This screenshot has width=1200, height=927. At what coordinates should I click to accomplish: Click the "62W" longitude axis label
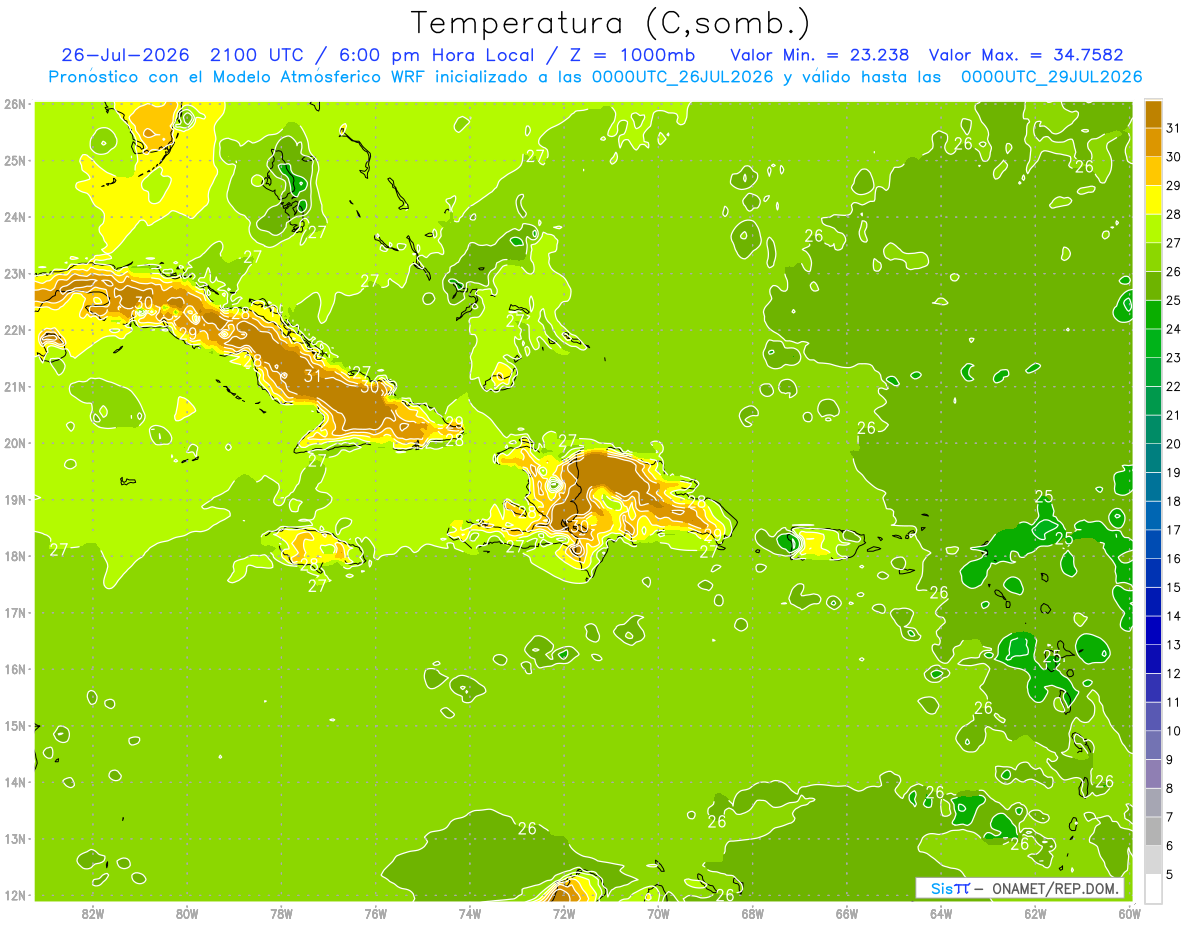click(1035, 914)
